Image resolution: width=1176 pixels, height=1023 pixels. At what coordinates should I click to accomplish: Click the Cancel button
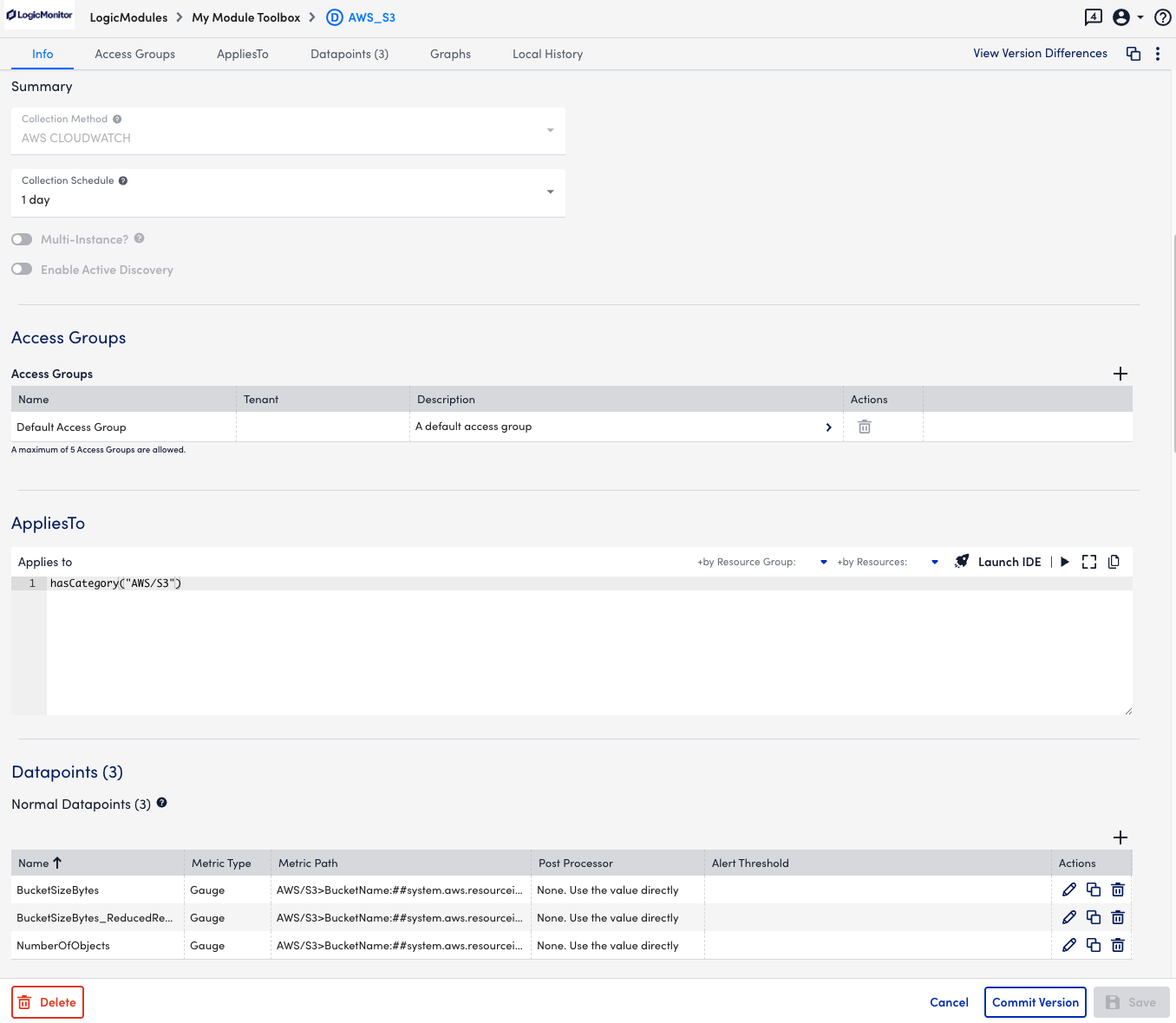coord(949,1002)
